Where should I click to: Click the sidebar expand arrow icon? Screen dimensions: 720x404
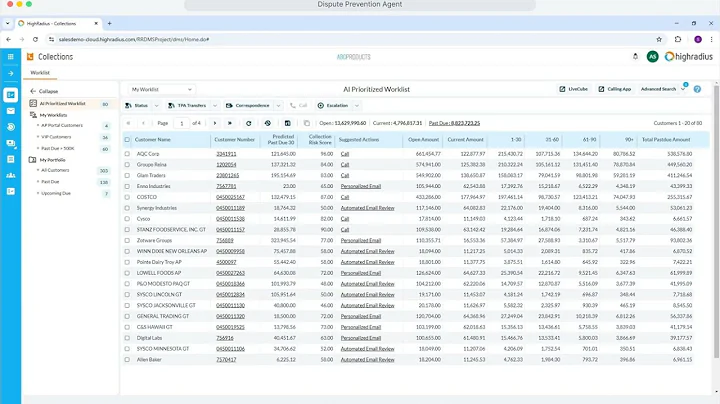(x=11, y=73)
